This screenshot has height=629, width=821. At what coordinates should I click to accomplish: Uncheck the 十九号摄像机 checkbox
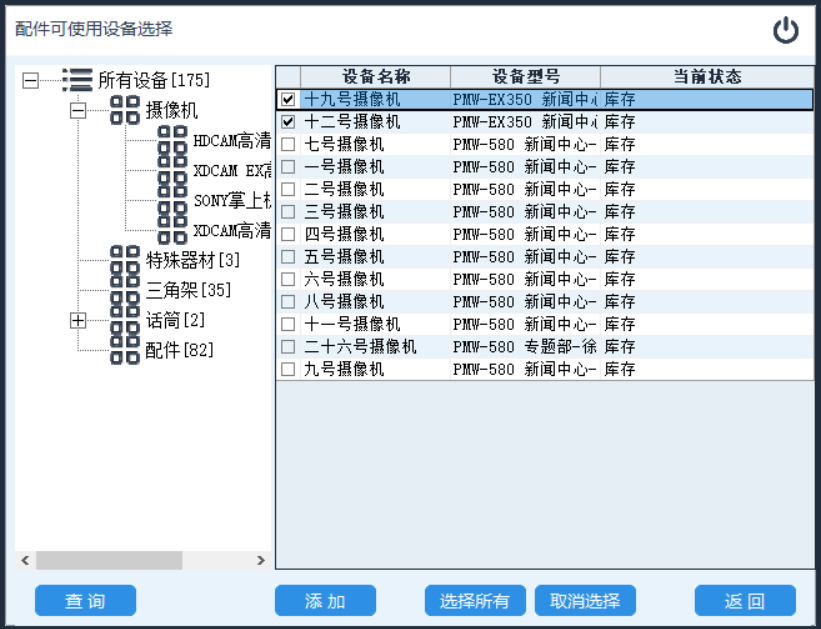[288, 100]
